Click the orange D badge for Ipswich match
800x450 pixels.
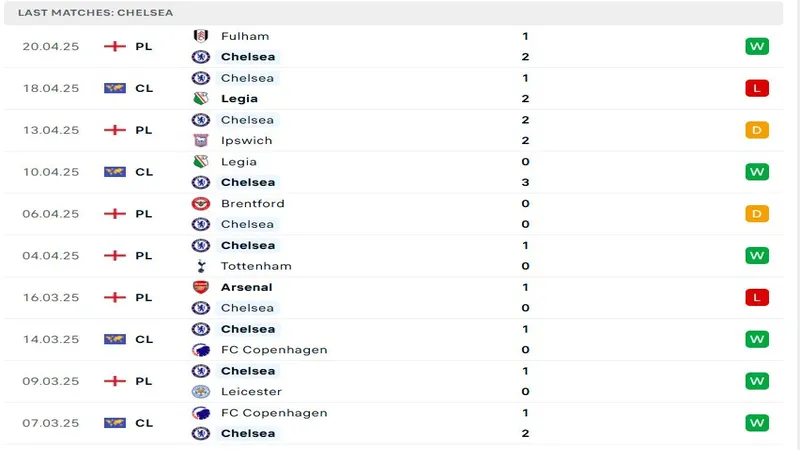pyautogui.click(x=756, y=130)
